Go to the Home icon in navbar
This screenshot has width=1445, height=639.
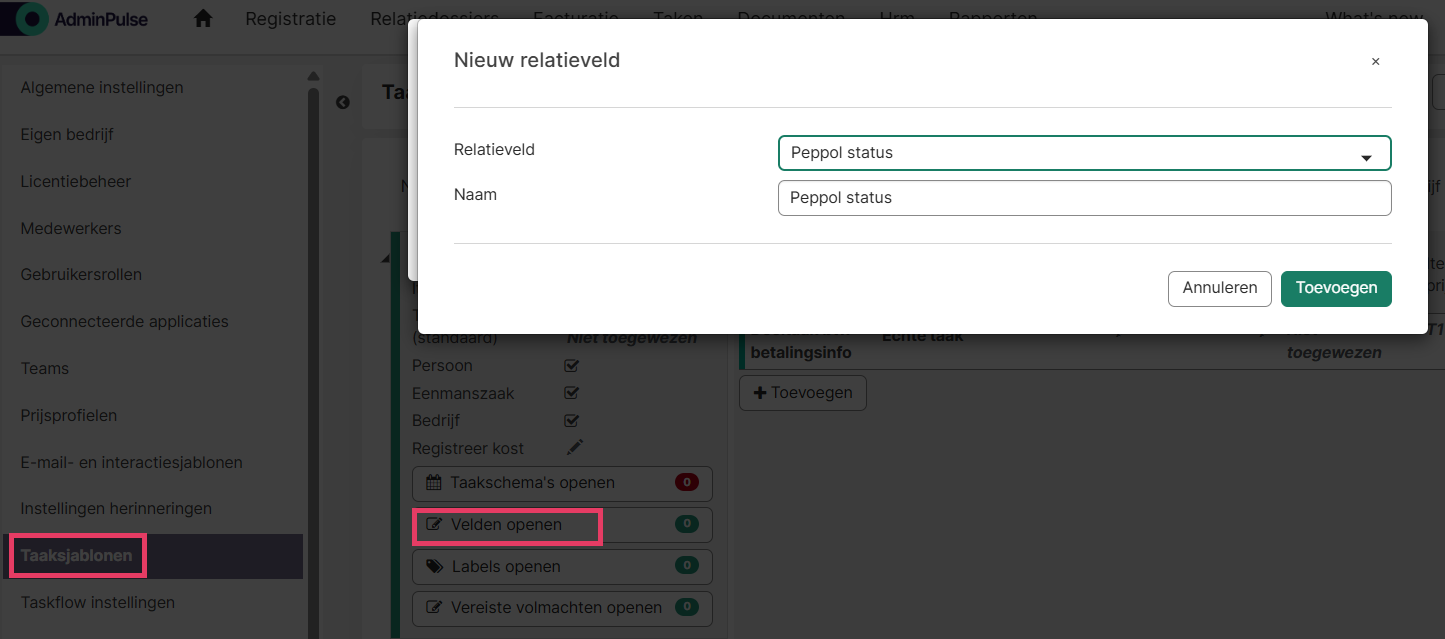[x=203, y=19]
